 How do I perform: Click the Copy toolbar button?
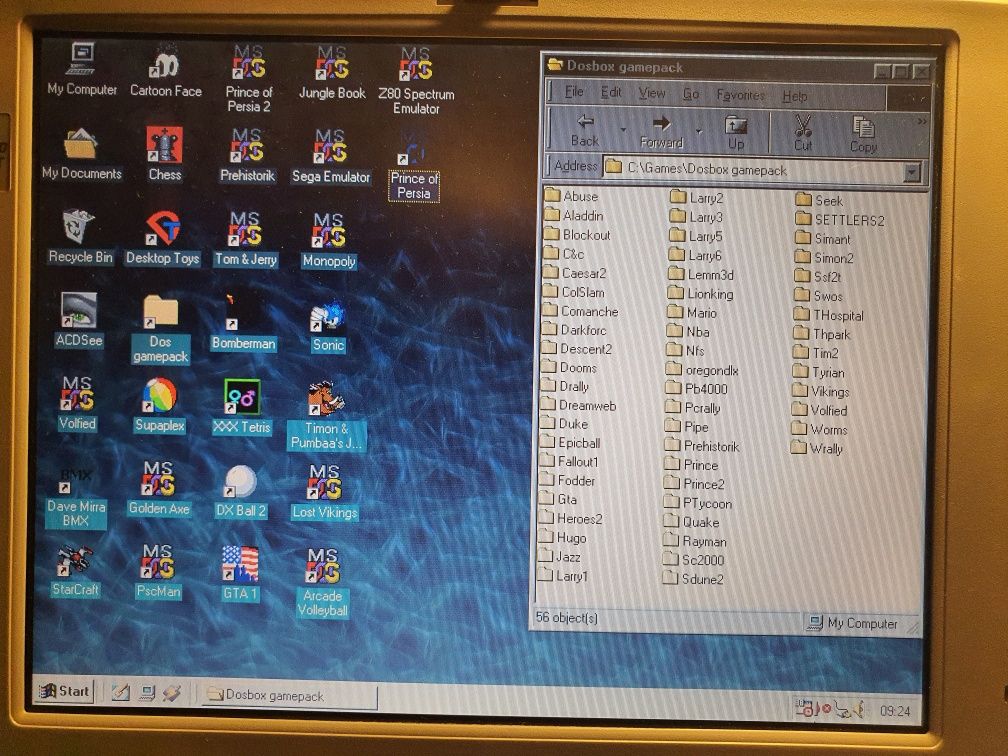[863, 135]
